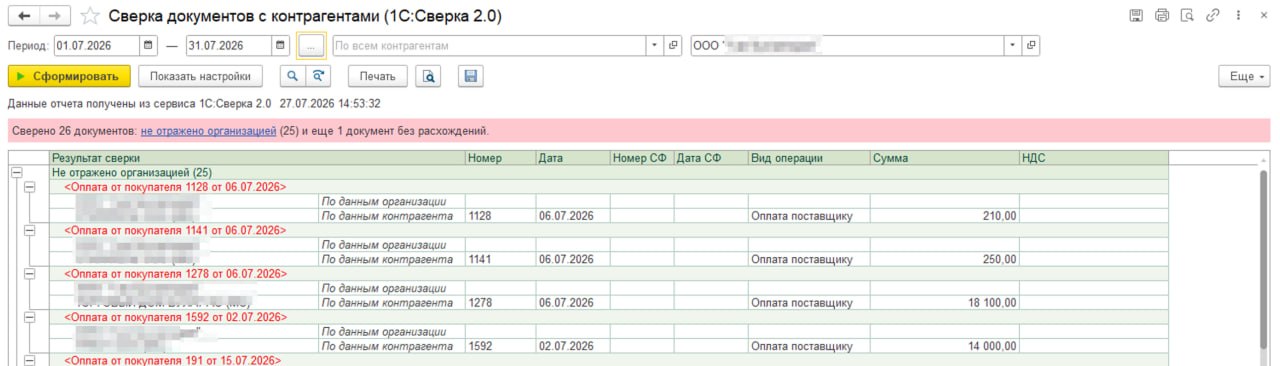This screenshot has width=1280, height=366.
Task: Click the 'Номер СФ' column header
Action: 641,158
